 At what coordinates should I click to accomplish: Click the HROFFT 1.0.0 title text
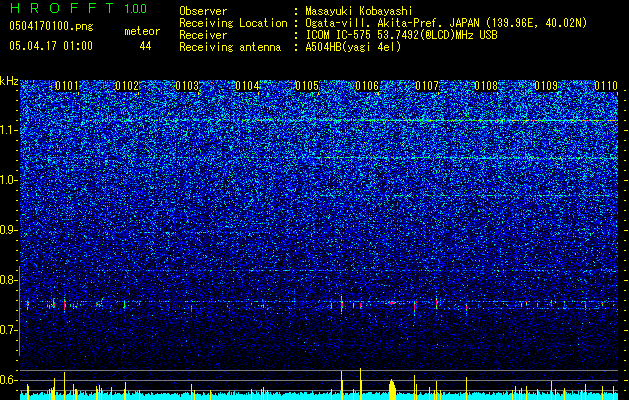point(78,8)
